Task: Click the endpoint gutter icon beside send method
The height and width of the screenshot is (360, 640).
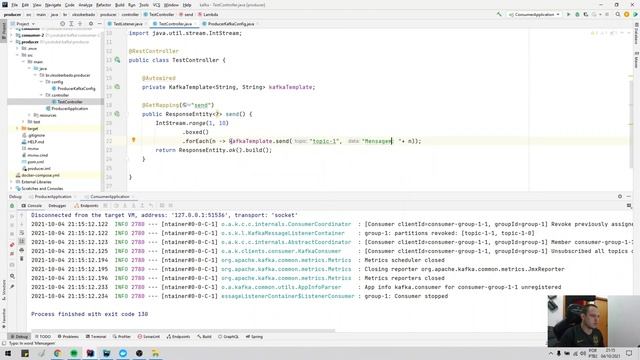Action: point(117,114)
